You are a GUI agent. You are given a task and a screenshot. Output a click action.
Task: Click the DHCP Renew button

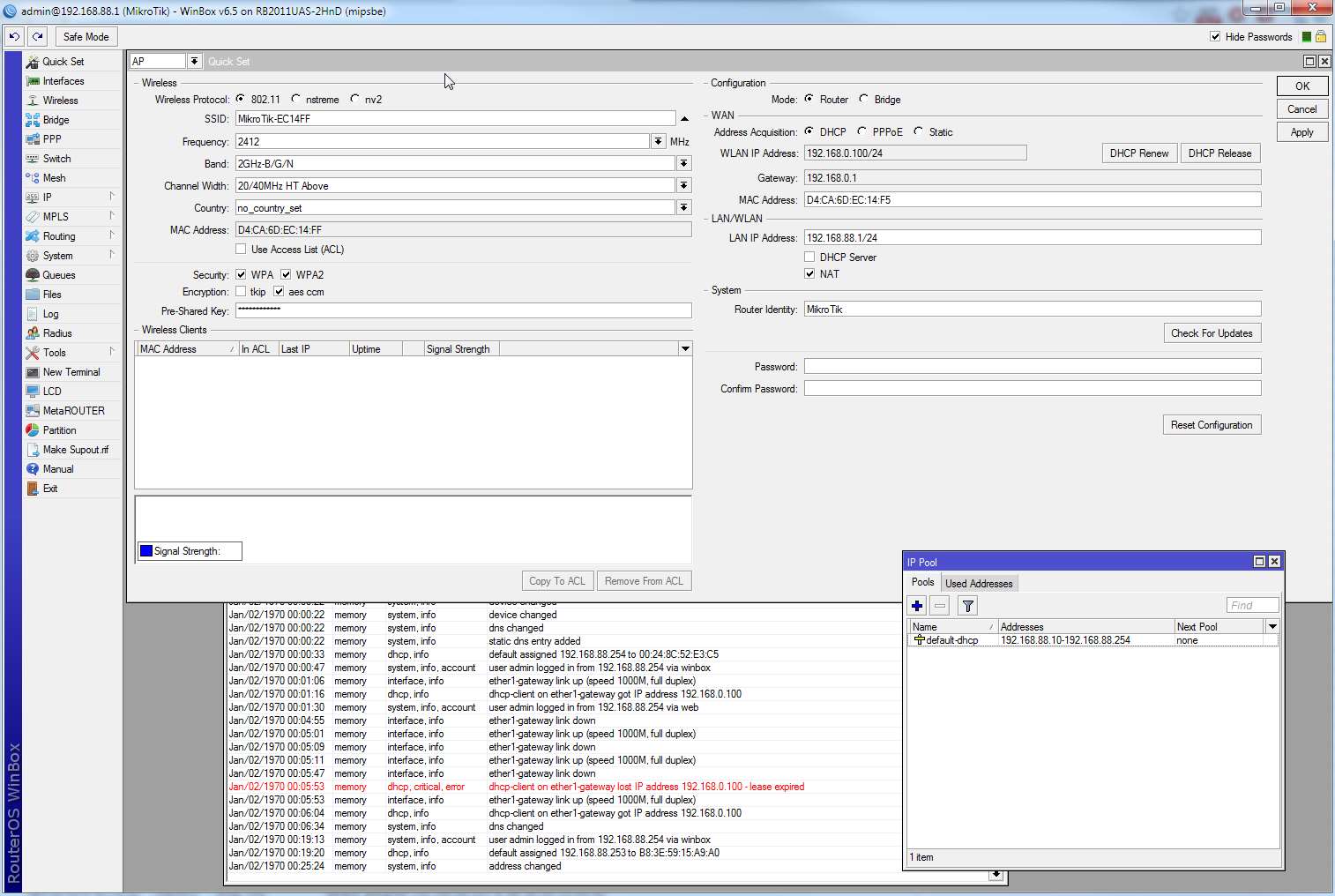1139,153
